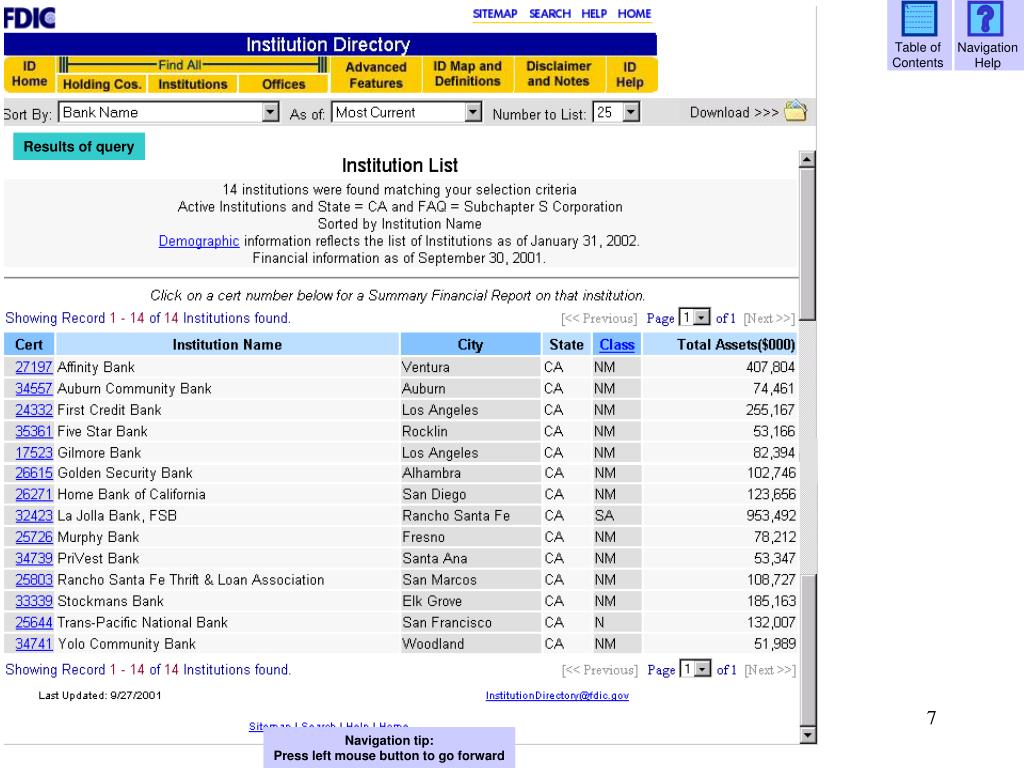Click the bottom [Next >>] pager text

(x=771, y=670)
